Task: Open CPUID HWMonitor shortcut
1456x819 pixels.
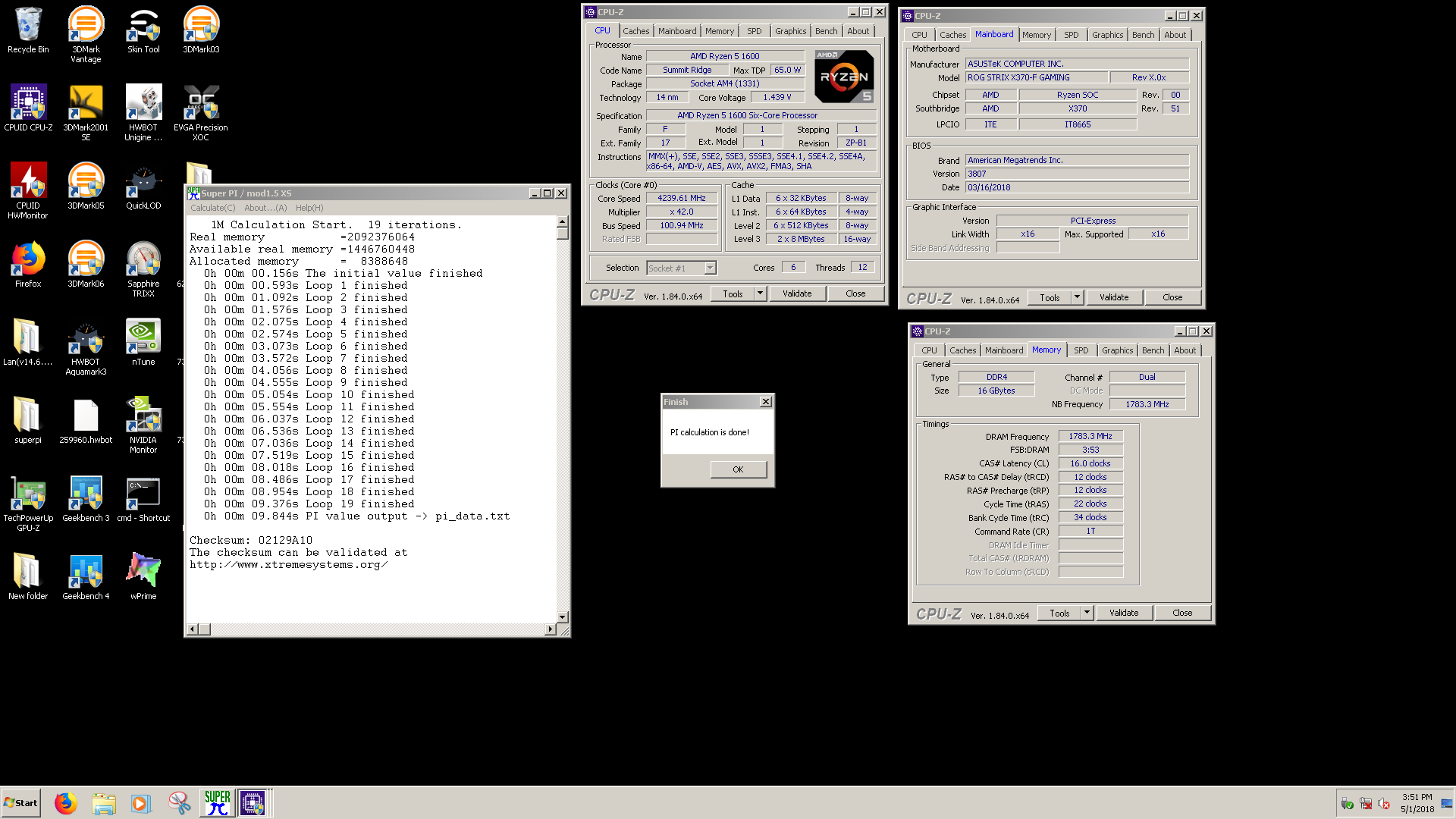Action: (28, 190)
